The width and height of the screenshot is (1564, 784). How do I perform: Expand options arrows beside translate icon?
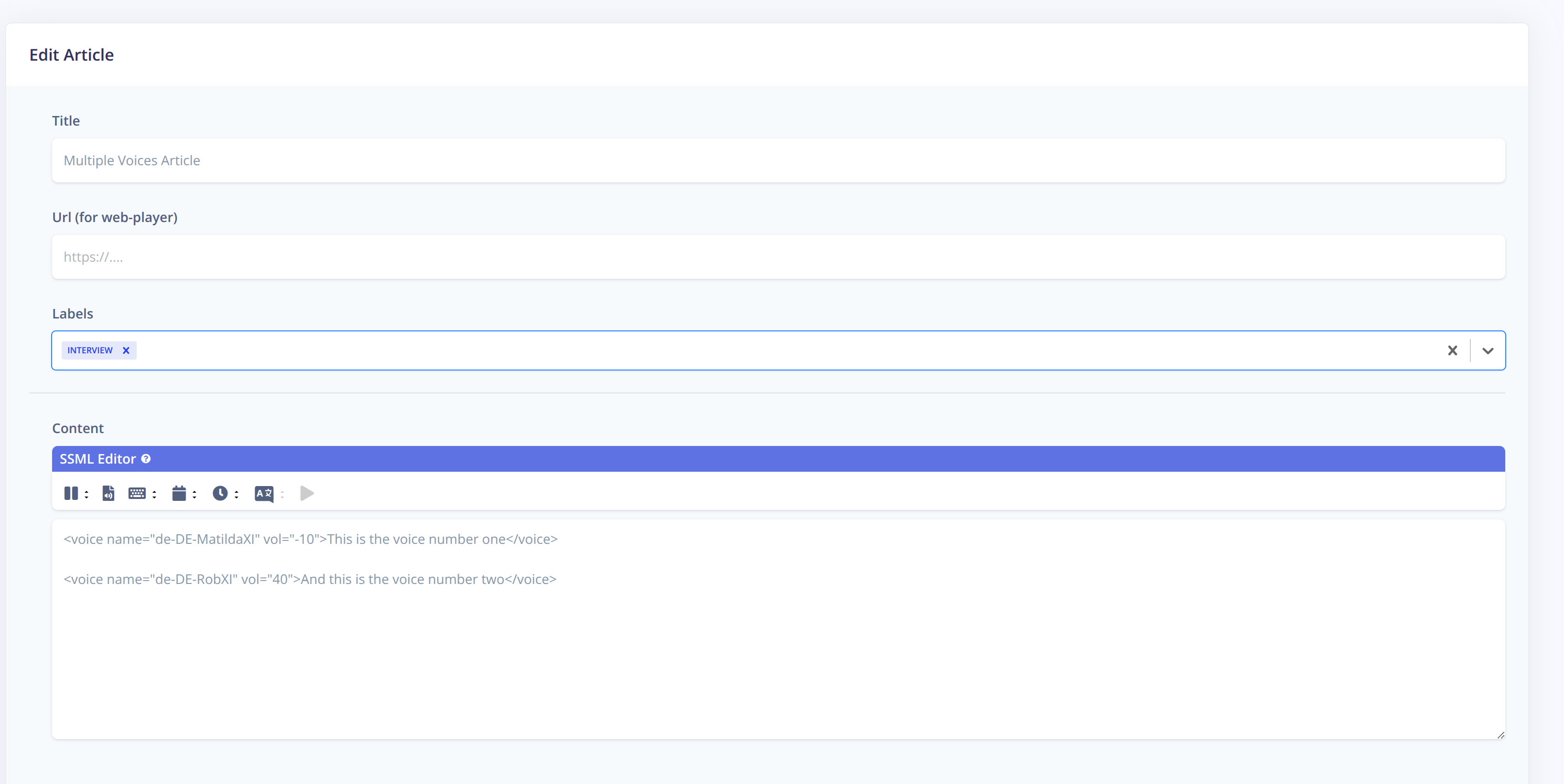pyautogui.click(x=282, y=495)
